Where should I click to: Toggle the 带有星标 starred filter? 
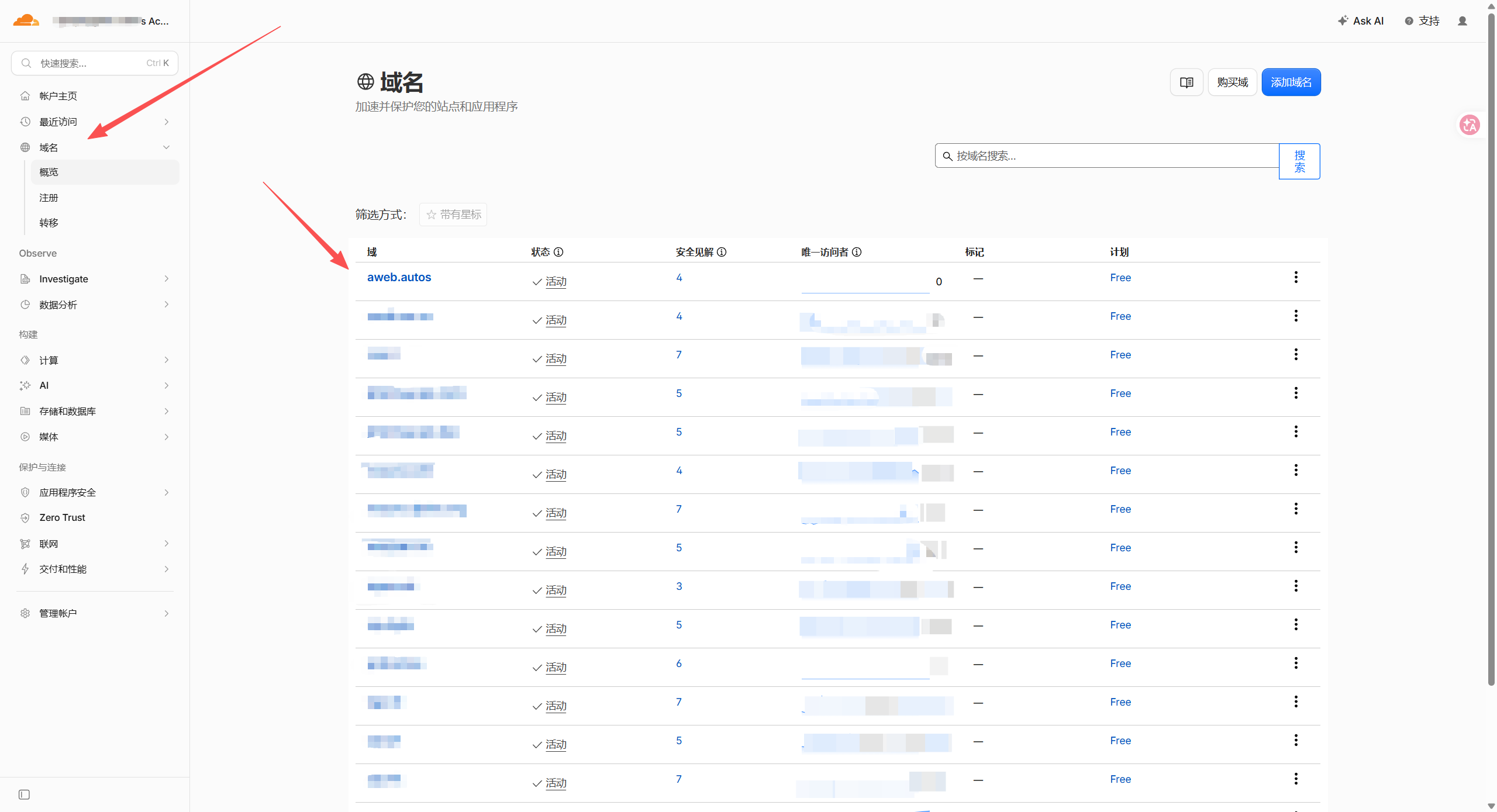point(453,215)
